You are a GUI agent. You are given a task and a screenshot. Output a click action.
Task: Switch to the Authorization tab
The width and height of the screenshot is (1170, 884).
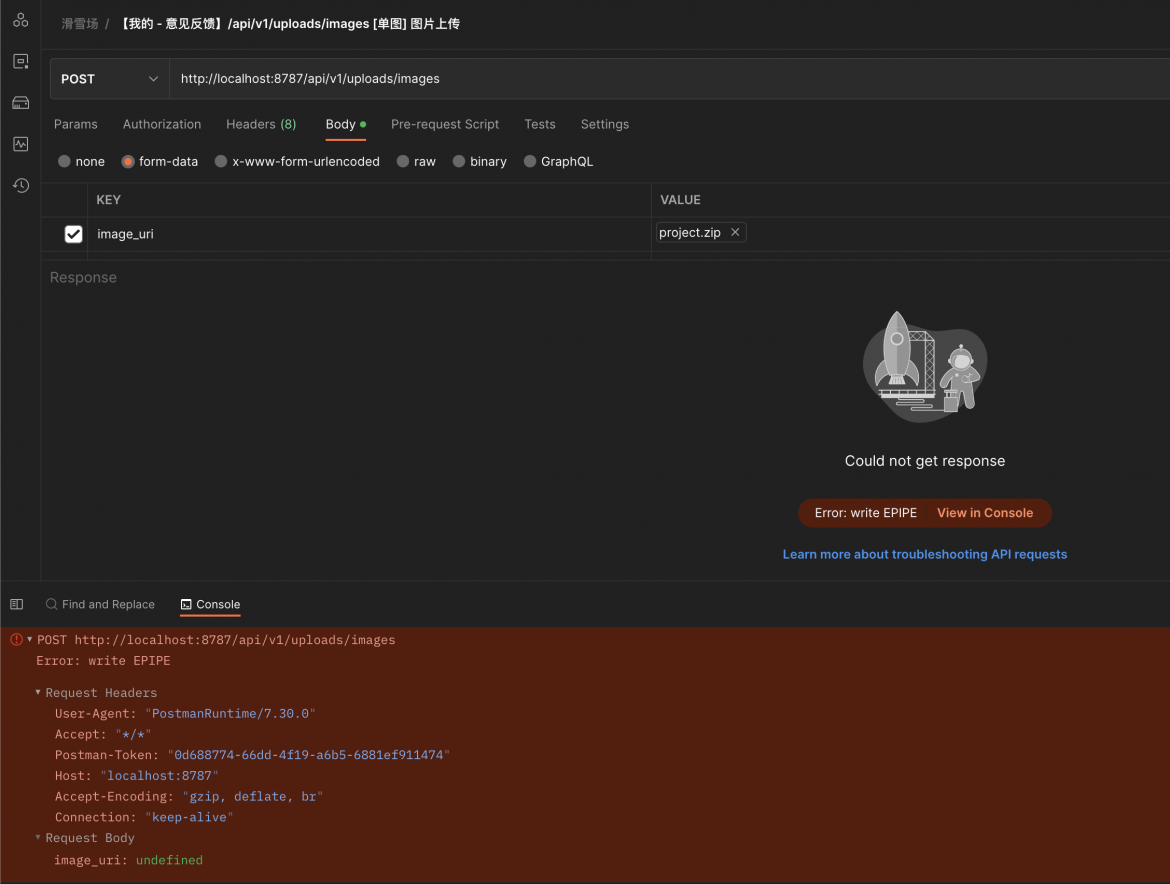[162, 124]
